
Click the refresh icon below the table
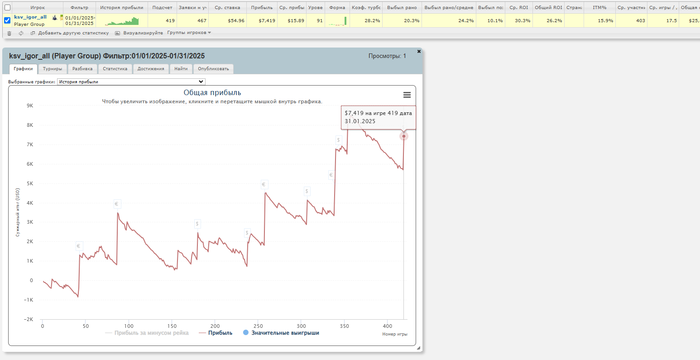[21, 33]
